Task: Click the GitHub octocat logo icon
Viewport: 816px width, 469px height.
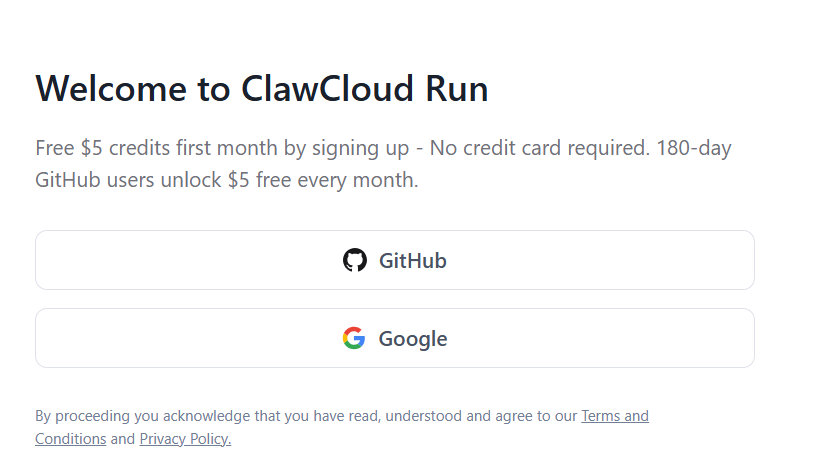Action: coord(354,260)
